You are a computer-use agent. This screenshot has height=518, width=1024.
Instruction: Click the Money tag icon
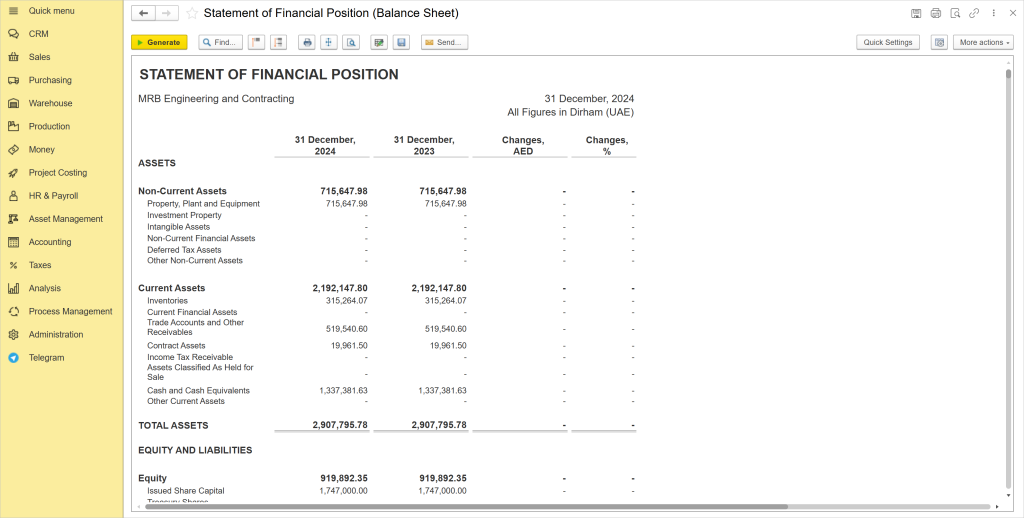[x=13, y=150]
